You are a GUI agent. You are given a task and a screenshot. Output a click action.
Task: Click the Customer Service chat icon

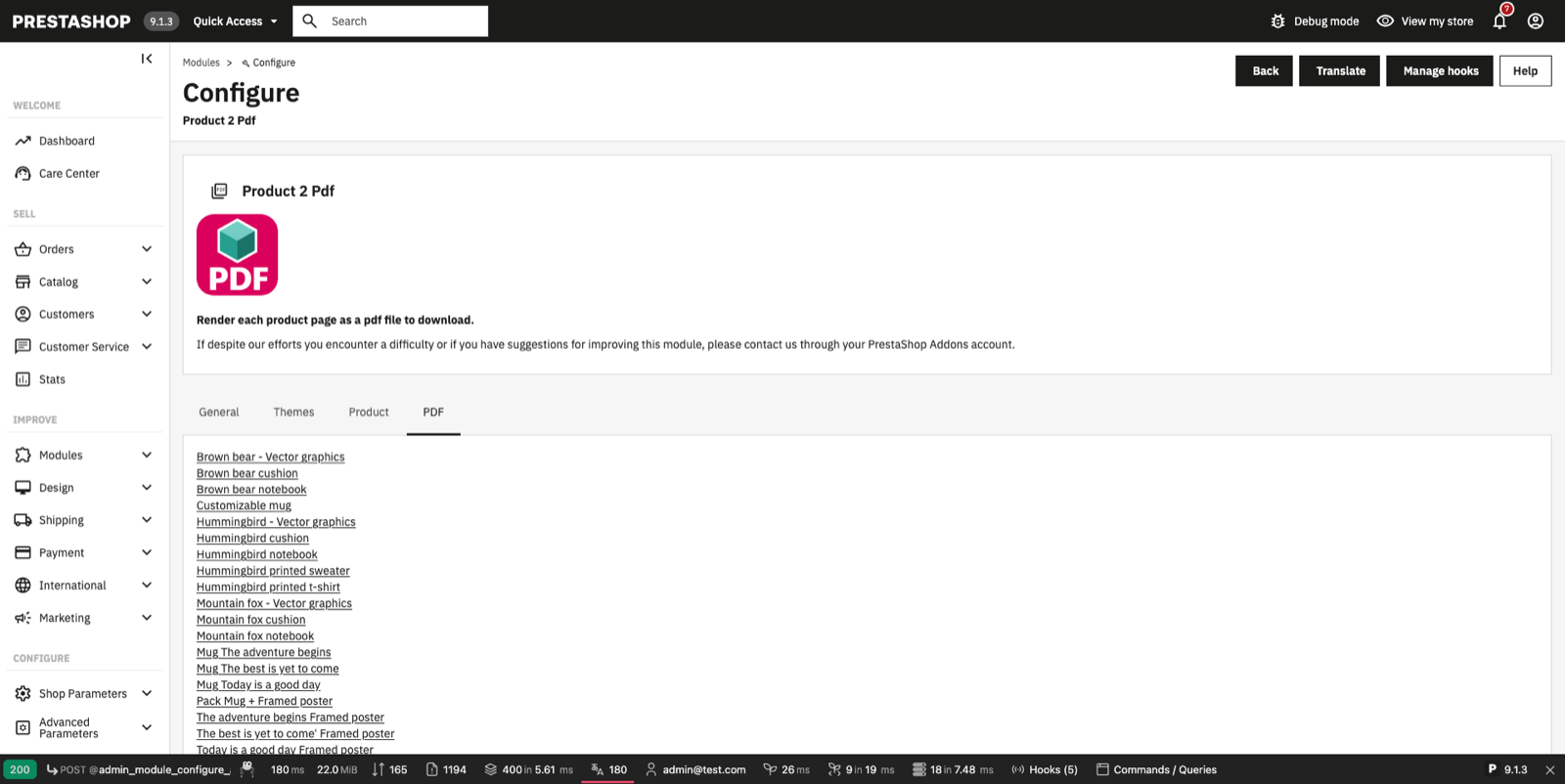(22, 346)
